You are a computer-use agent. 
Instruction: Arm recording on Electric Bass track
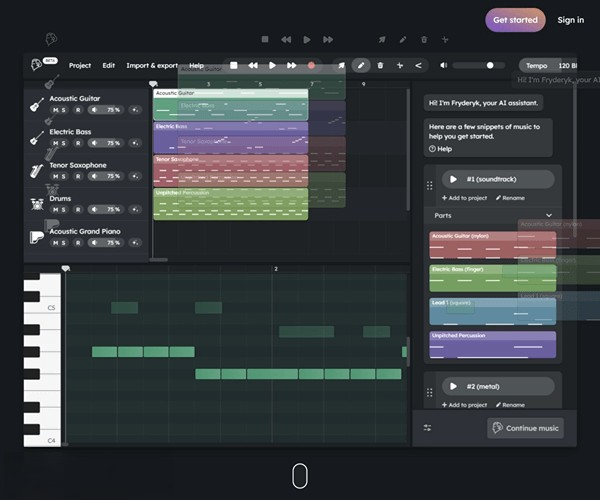[78, 143]
